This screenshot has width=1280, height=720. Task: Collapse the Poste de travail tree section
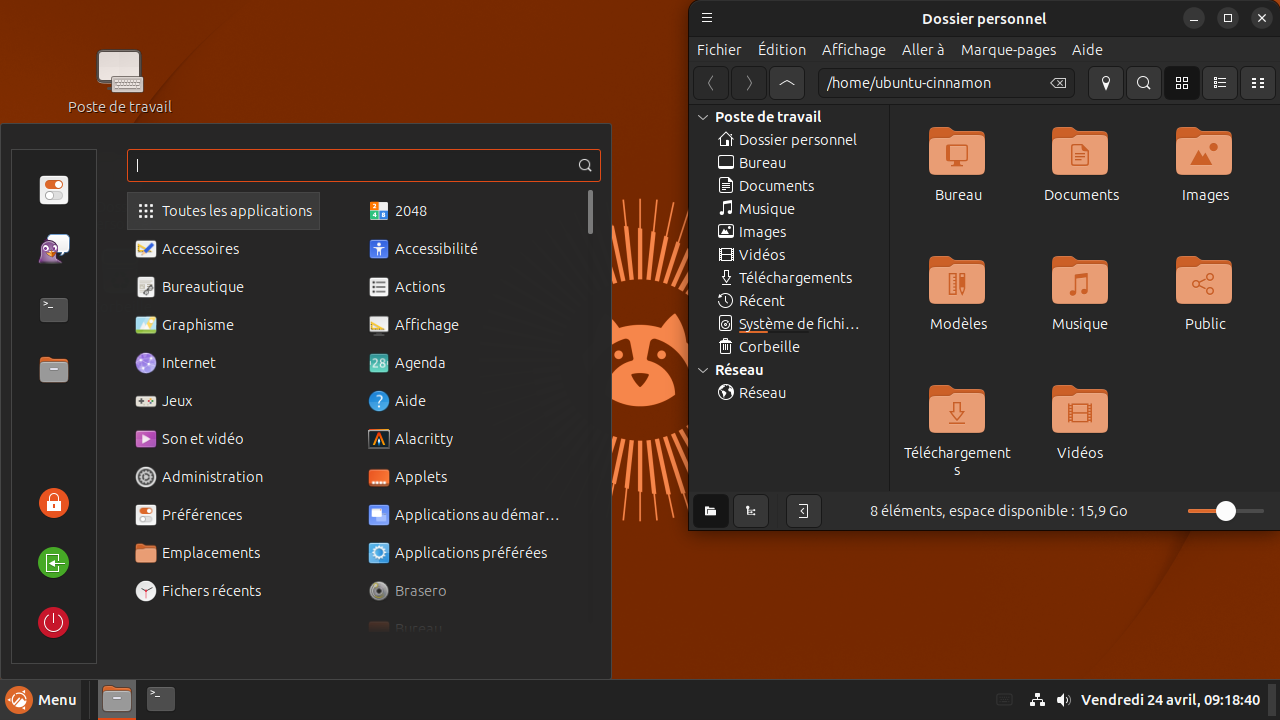coord(703,117)
